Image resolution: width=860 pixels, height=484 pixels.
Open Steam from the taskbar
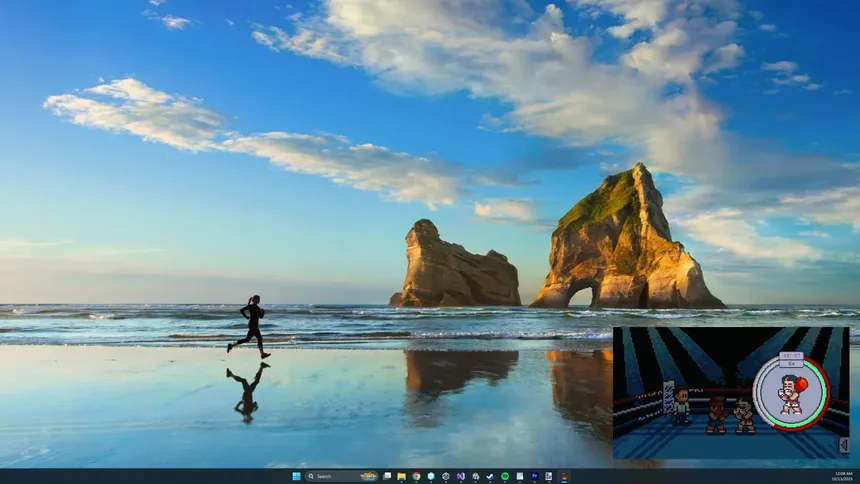[490, 476]
